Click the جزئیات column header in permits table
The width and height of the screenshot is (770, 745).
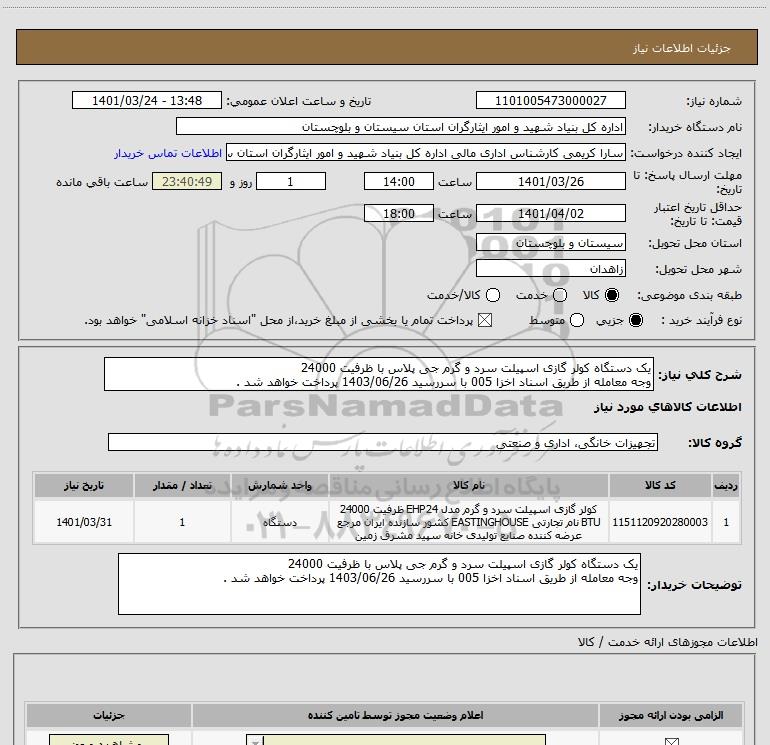point(109,715)
